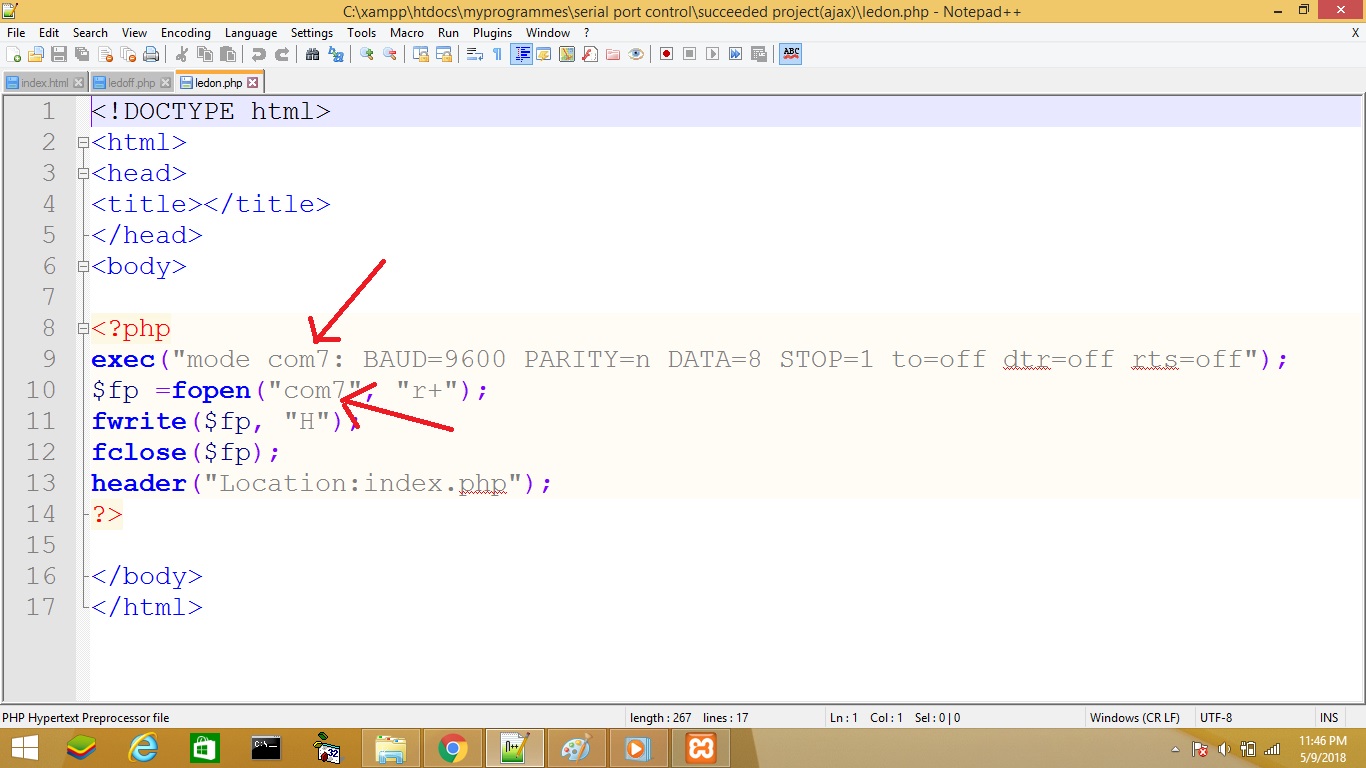The height and width of the screenshot is (768, 1366).
Task: Print the document using printer icon
Action: (x=150, y=54)
